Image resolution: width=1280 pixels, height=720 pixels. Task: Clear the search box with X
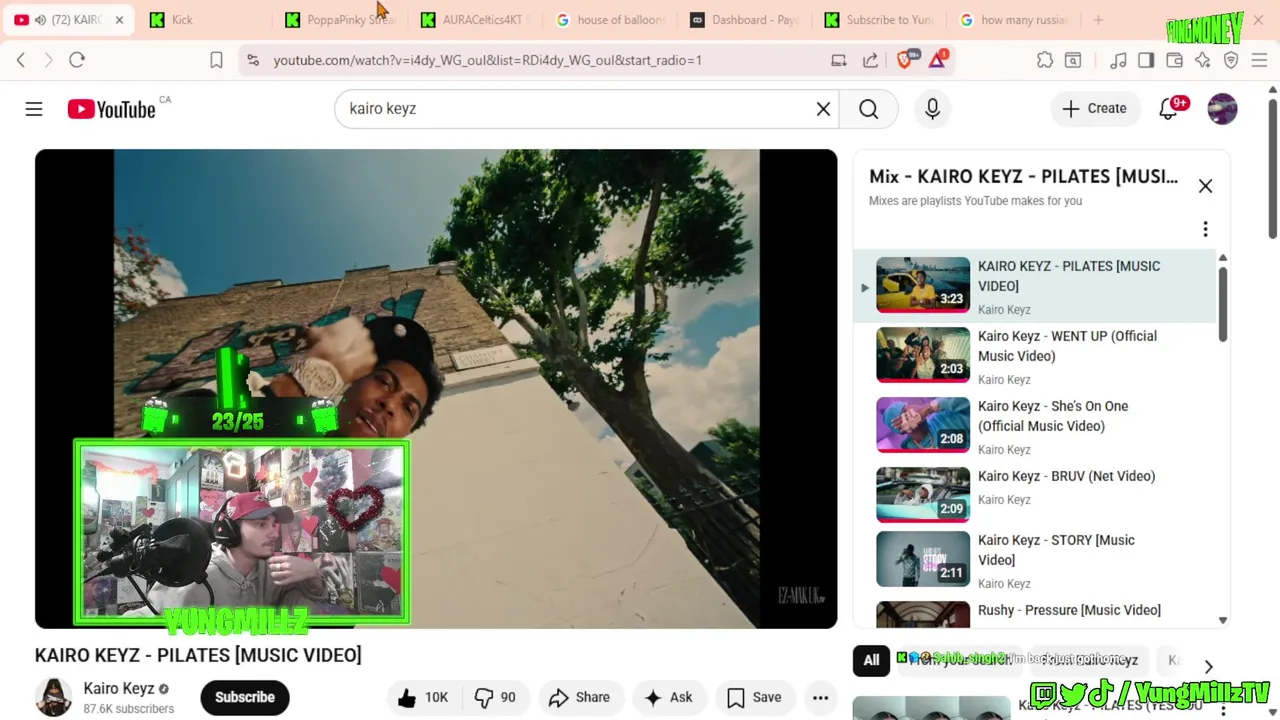point(823,109)
